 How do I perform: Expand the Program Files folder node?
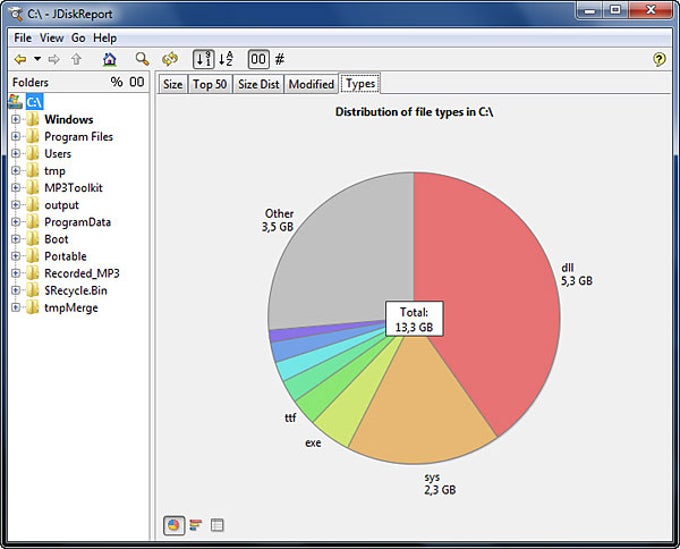(x=16, y=137)
